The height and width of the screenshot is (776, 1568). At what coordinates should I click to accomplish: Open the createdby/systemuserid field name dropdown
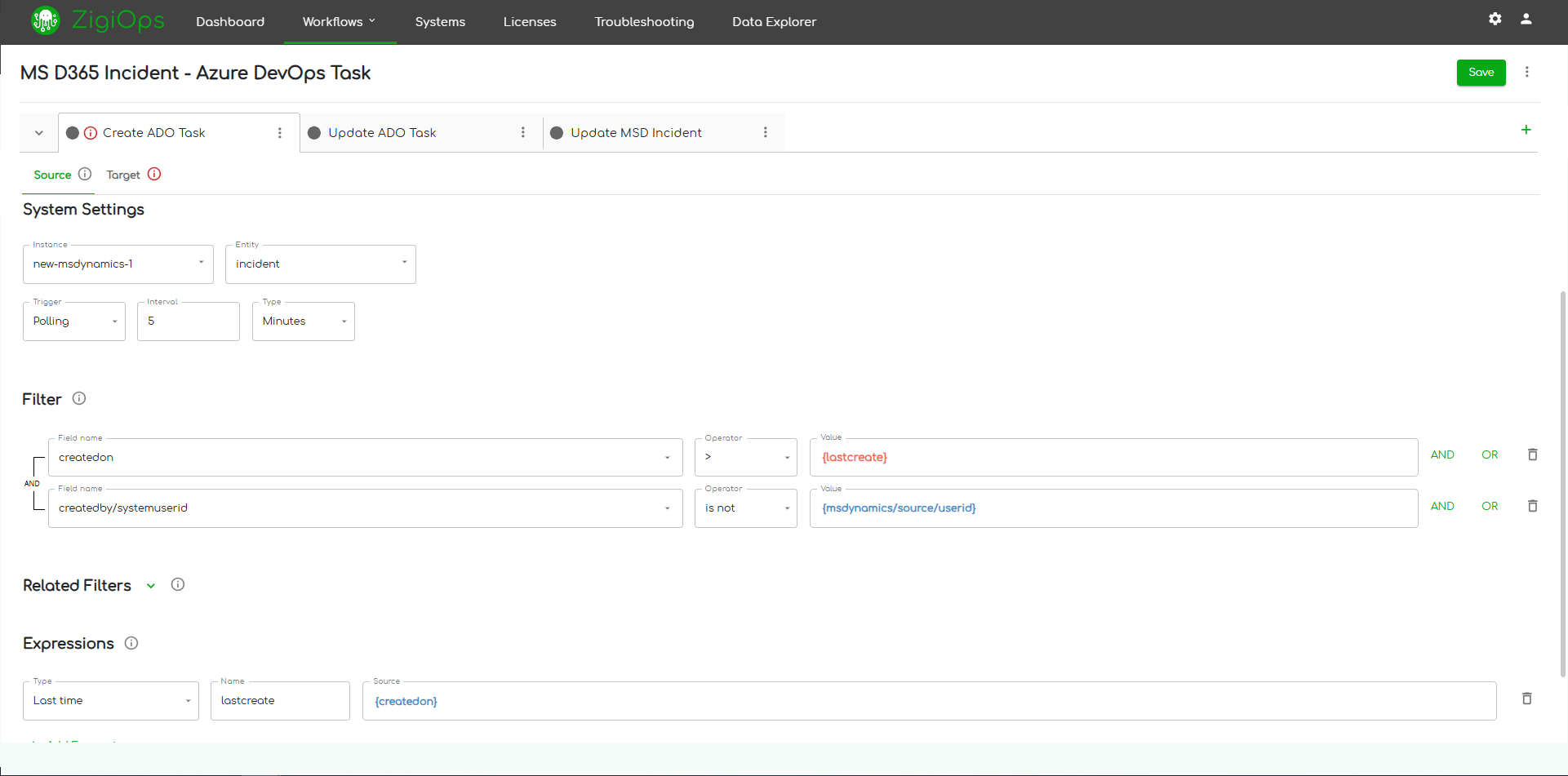pyautogui.click(x=366, y=508)
